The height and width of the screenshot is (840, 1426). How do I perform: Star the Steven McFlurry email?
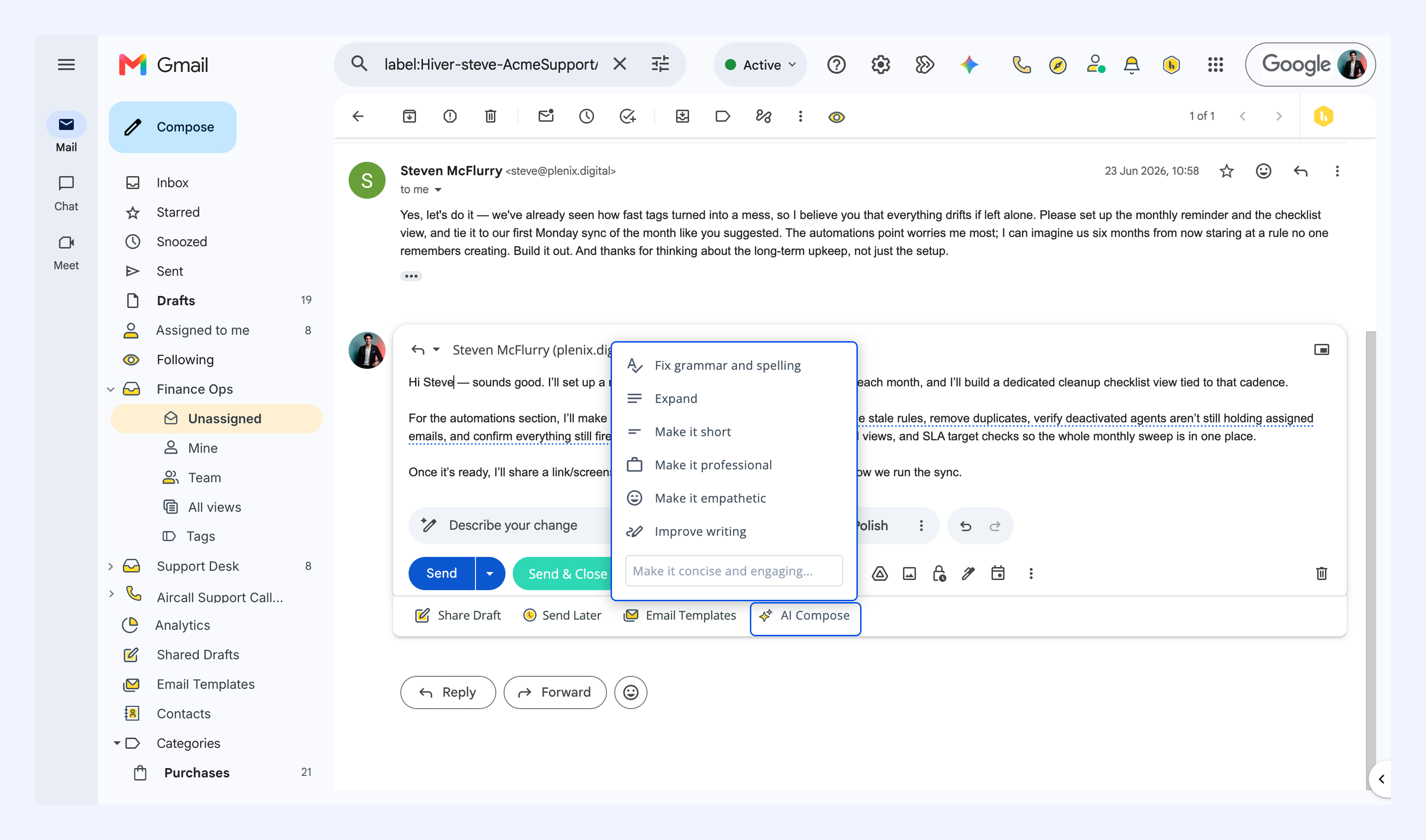pos(1227,171)
